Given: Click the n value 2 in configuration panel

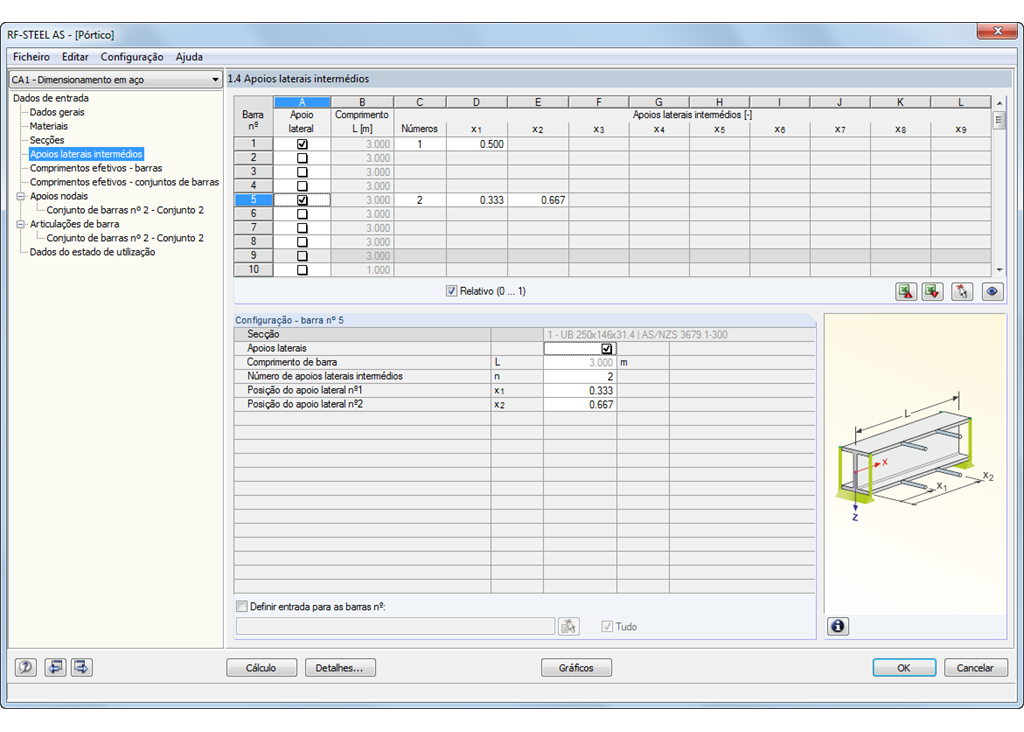Looking at the screenshot, I should click(x=580, y=377).
